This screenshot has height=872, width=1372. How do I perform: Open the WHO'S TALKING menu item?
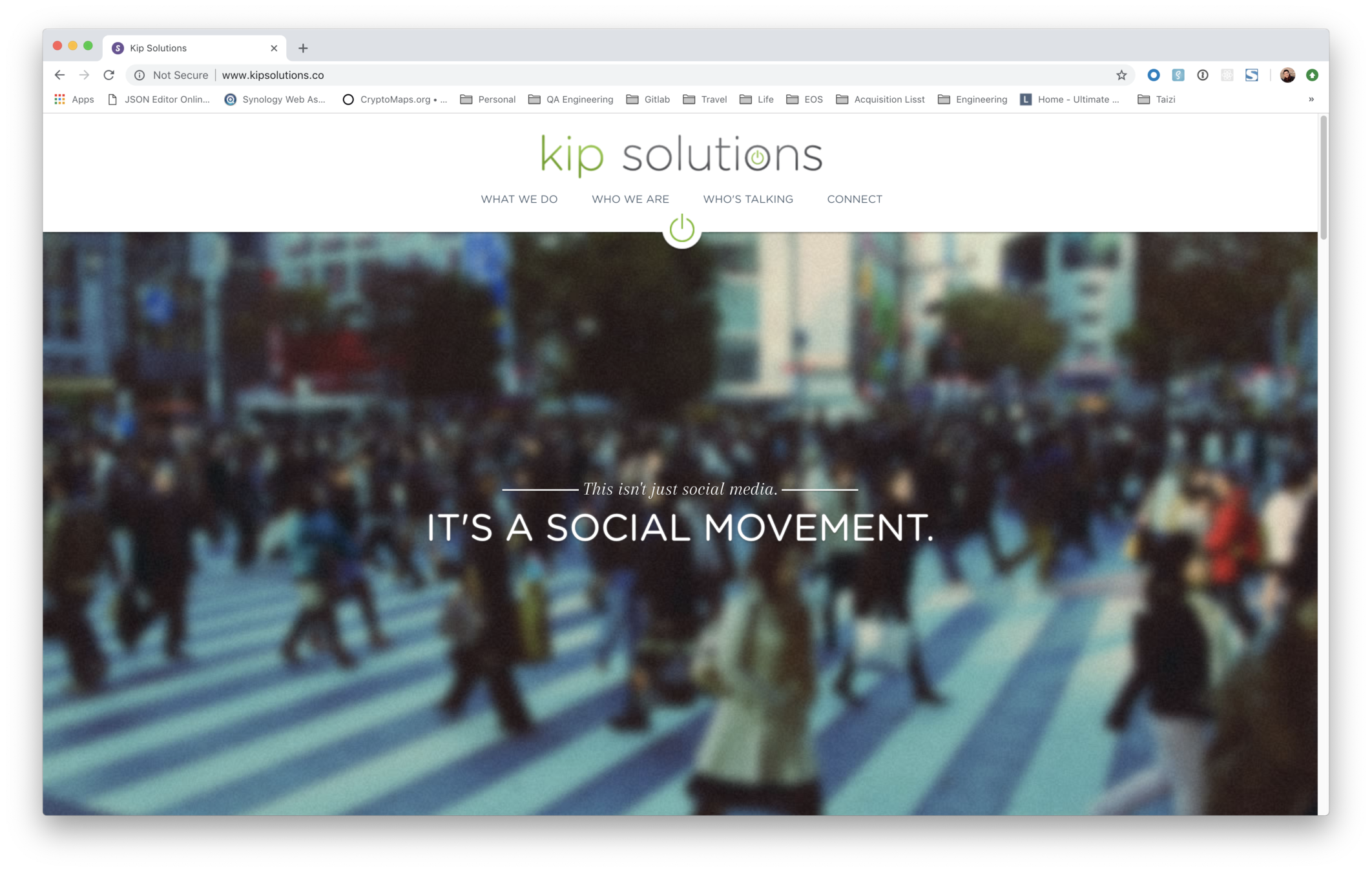[x=747, y=199]
